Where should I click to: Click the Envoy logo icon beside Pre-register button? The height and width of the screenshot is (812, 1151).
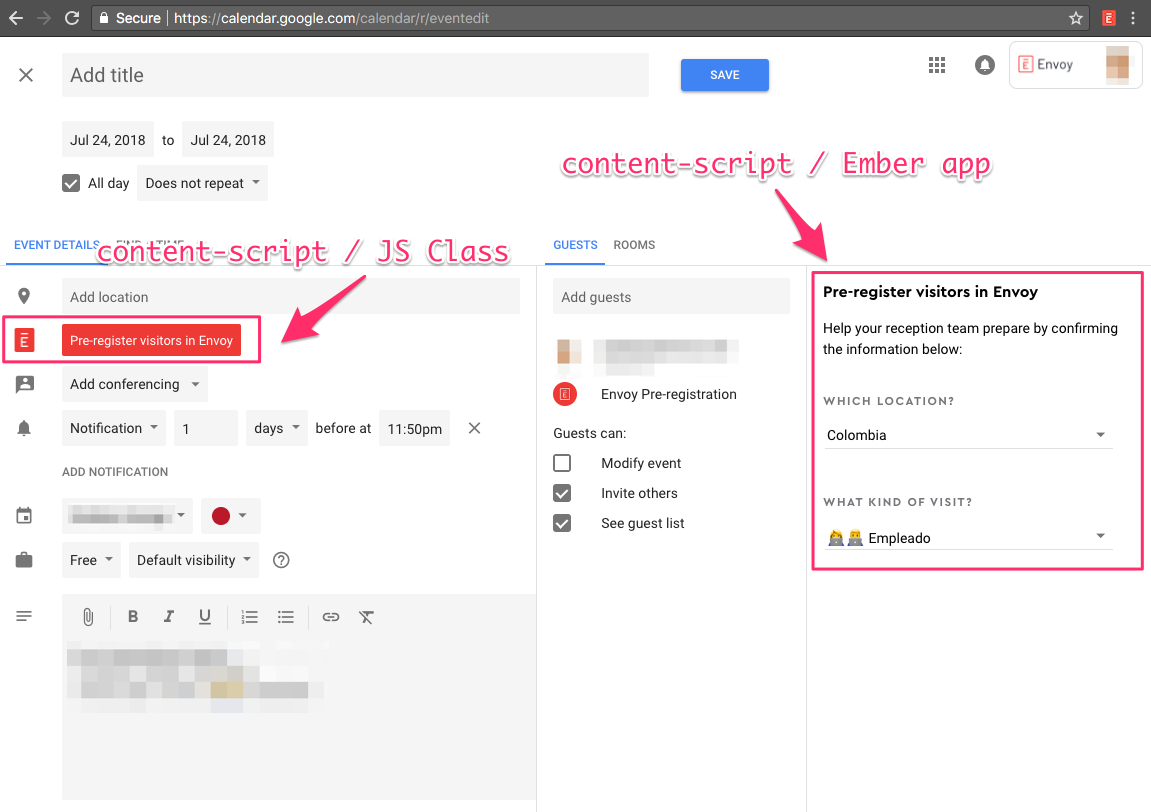click(x=24, y=340)
